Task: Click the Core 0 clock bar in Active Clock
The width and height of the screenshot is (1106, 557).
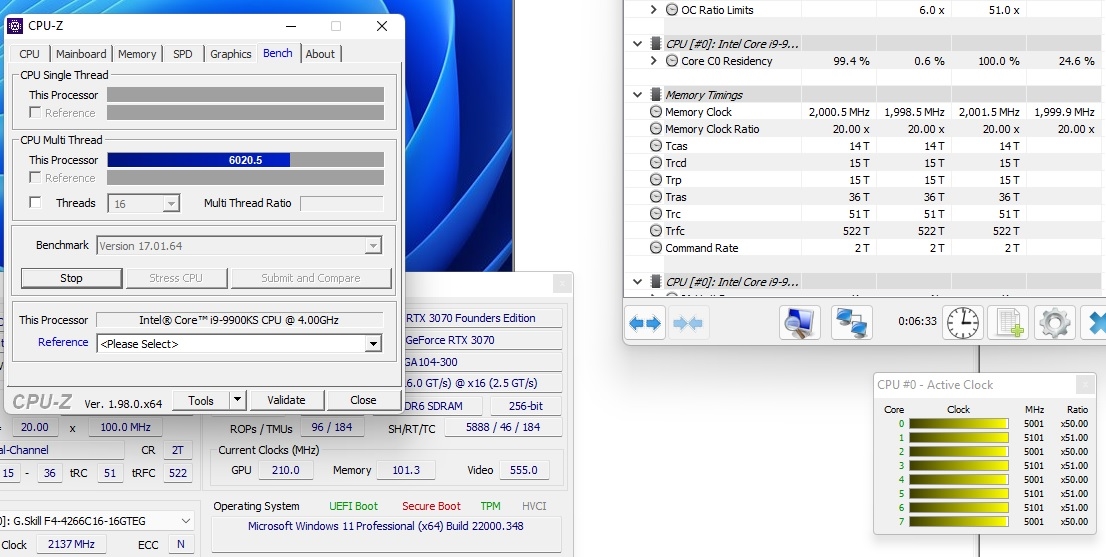Action: pyautogui.click(x=959, y=424)
